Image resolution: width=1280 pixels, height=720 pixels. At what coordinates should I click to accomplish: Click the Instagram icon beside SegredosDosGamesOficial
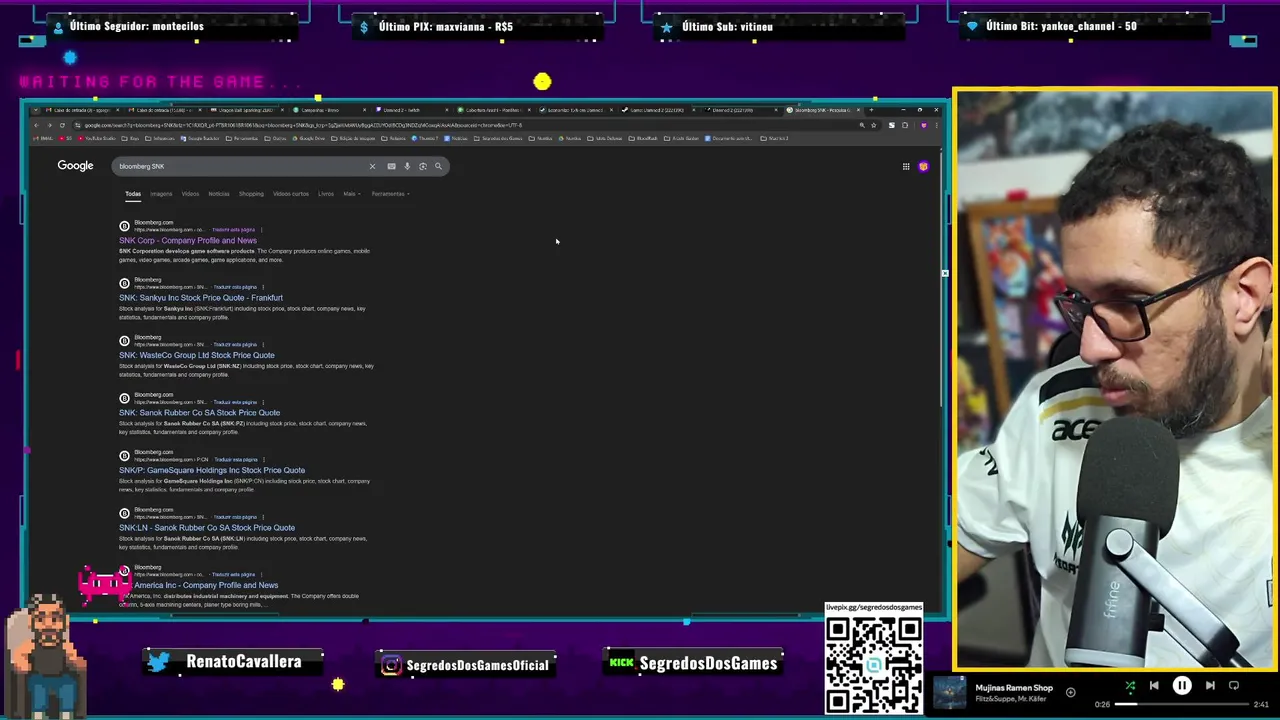point(391,665)
